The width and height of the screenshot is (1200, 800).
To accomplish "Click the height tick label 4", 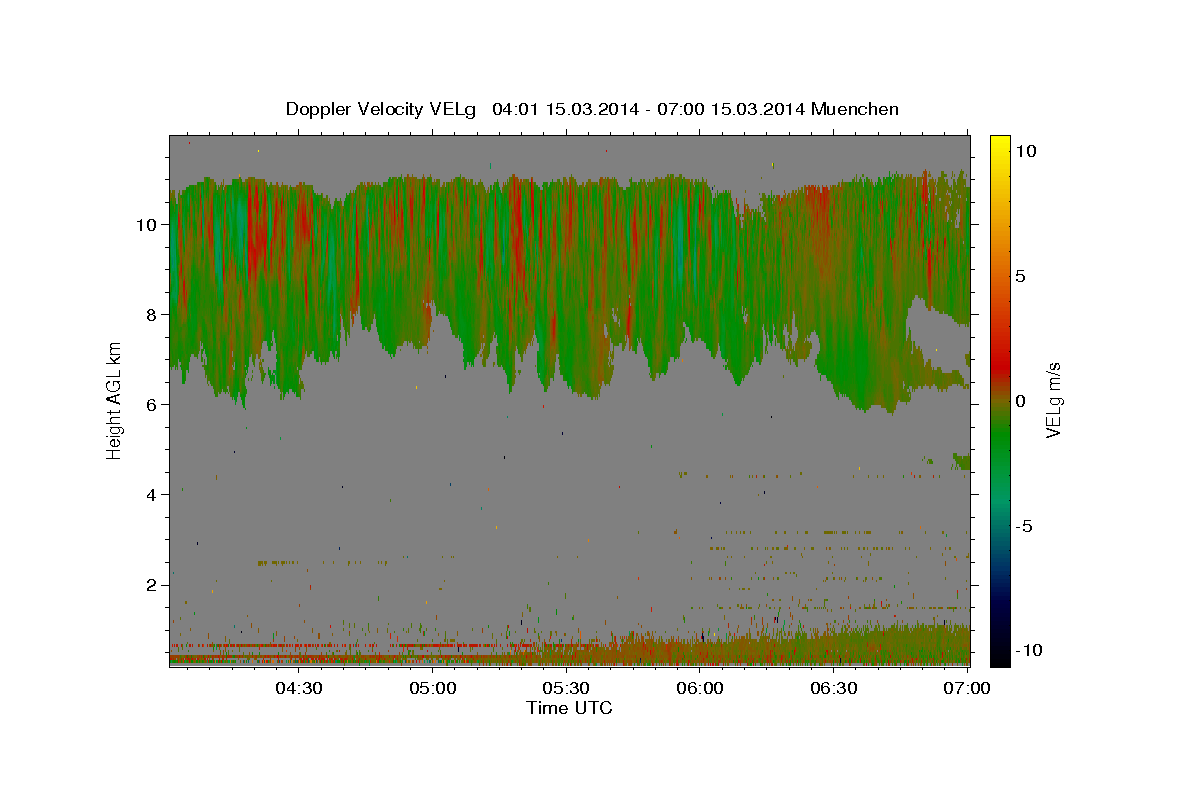I will click(150, 495).
